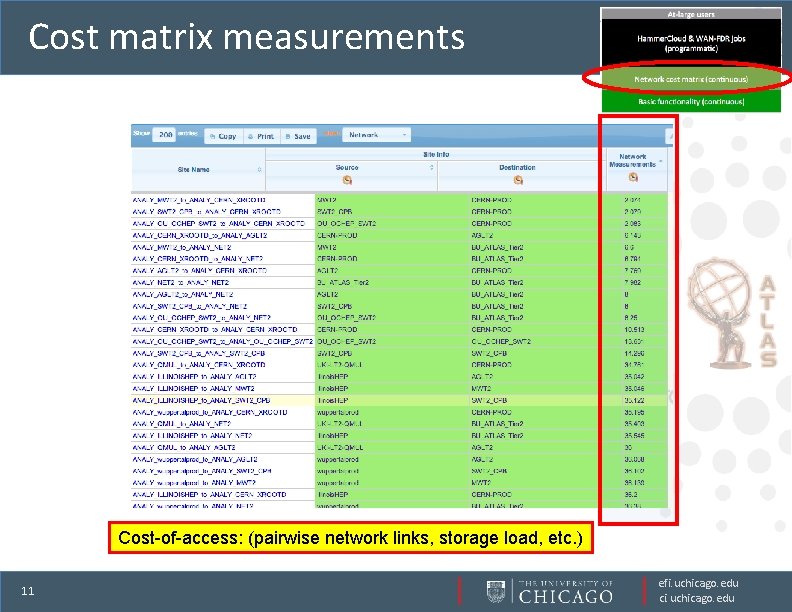Click destination AGLT2 in CERN_XROOTD_to_ANALY_AGLT2 row
792x612 pixels.
click(x=482, y=235)
